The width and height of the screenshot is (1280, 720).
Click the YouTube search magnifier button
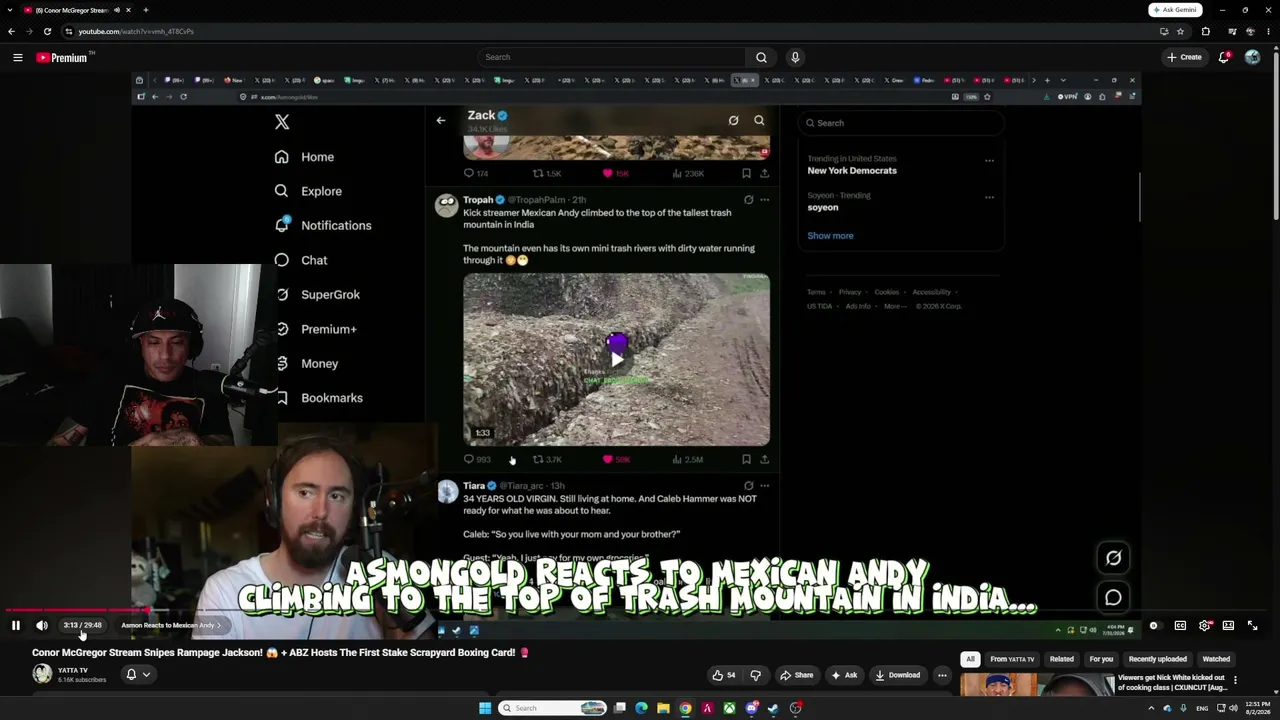coord(761,57)
